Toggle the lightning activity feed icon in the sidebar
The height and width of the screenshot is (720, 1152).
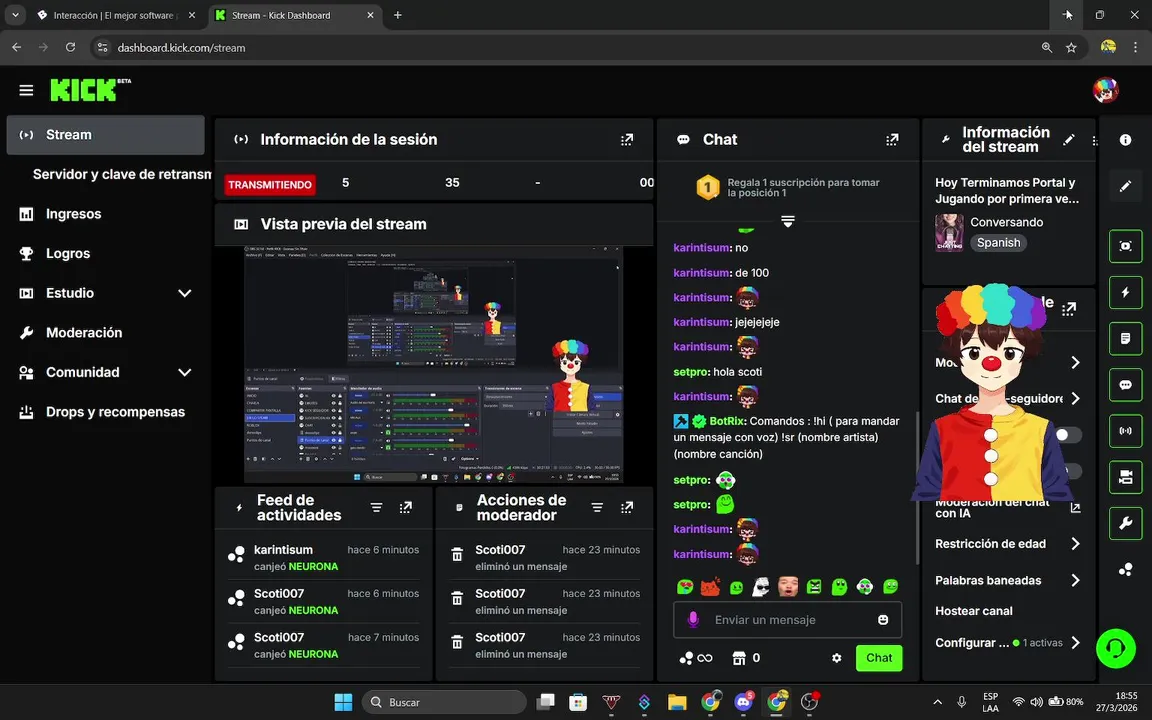coord(1125,292)
